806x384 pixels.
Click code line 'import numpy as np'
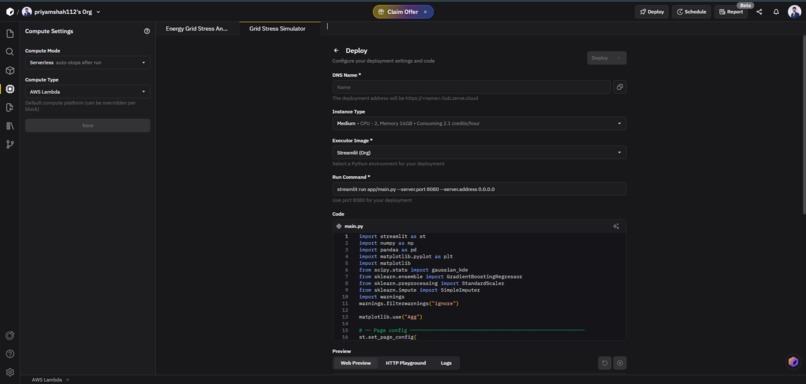(386, 243)
